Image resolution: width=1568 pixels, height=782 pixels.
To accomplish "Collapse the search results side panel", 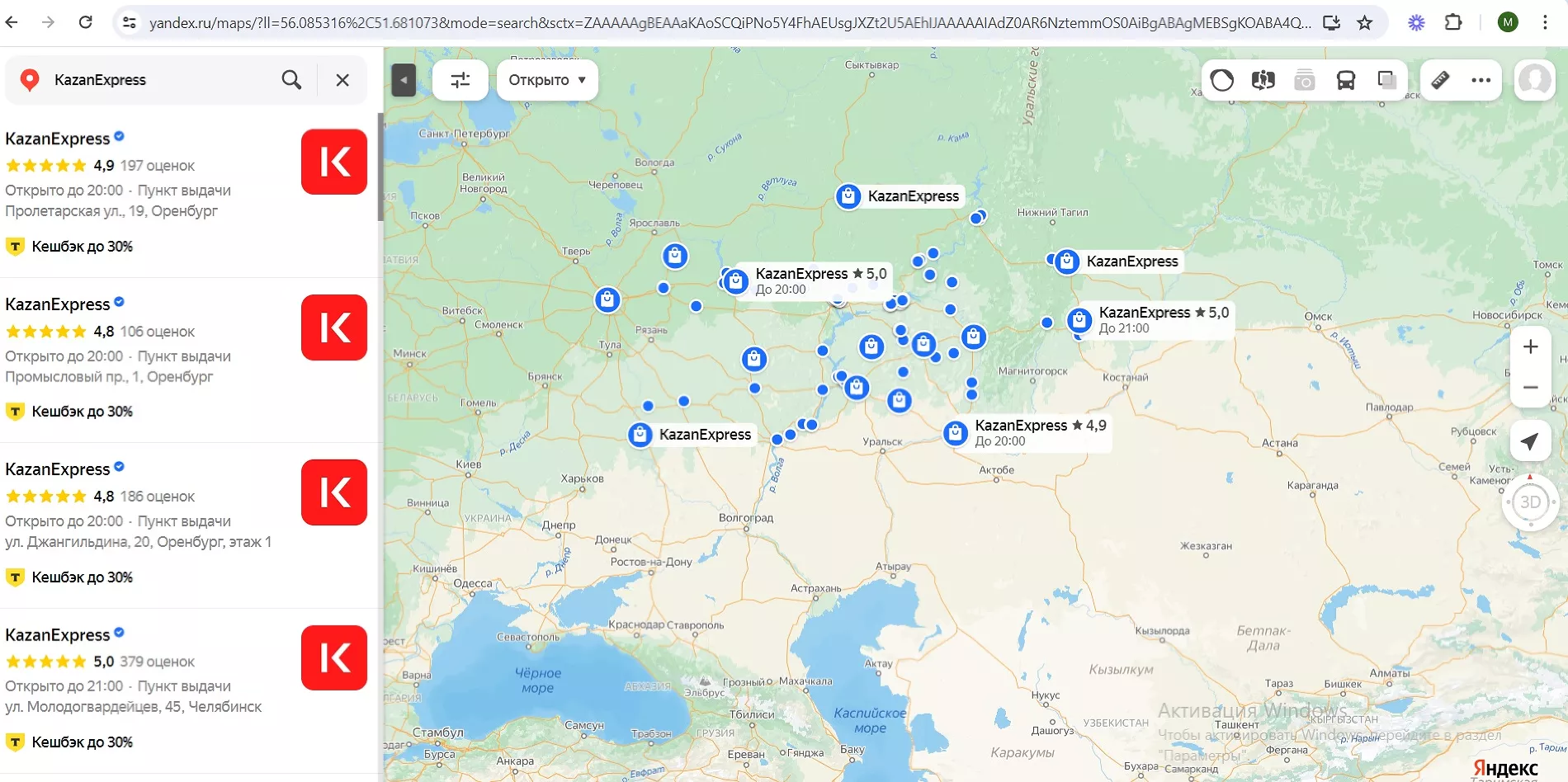I will 404,80.
